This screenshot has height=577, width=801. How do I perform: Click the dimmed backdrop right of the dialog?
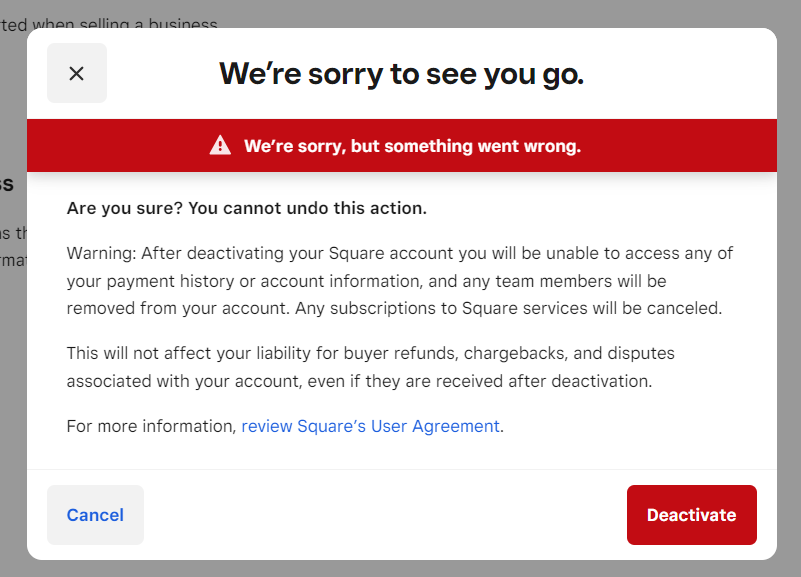tap(789, 300)
